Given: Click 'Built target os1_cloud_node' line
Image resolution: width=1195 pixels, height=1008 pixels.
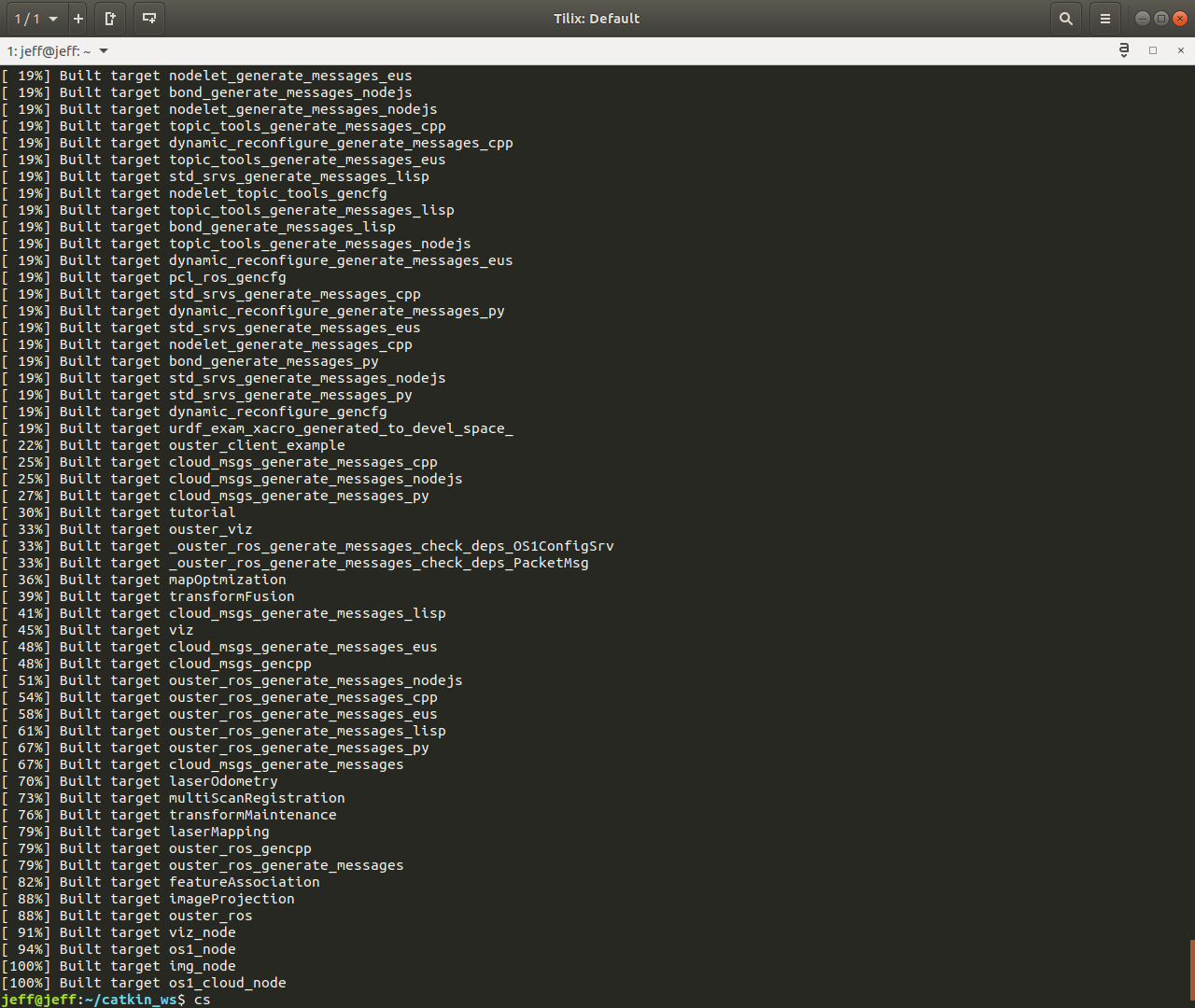Looking at the screenshot, I should [x=144, y=983].
